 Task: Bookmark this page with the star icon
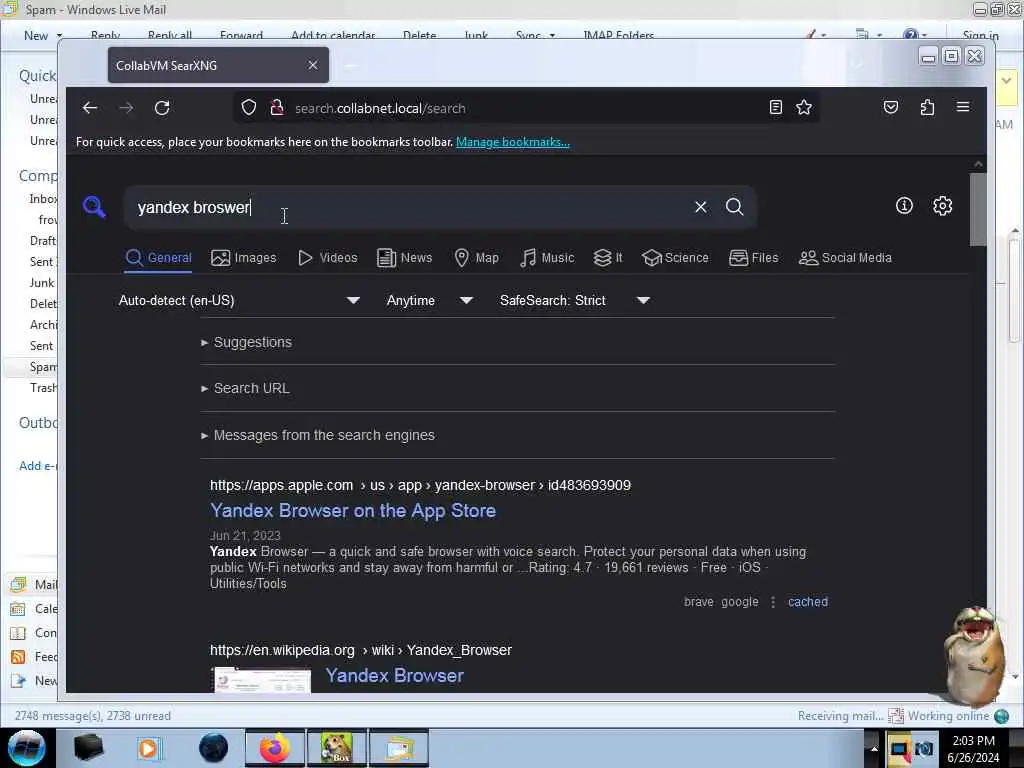coord(804,107)
